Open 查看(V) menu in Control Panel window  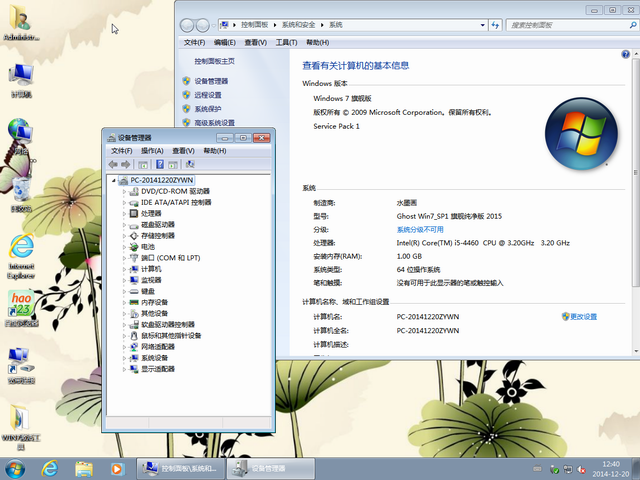(x=256, y=42)
